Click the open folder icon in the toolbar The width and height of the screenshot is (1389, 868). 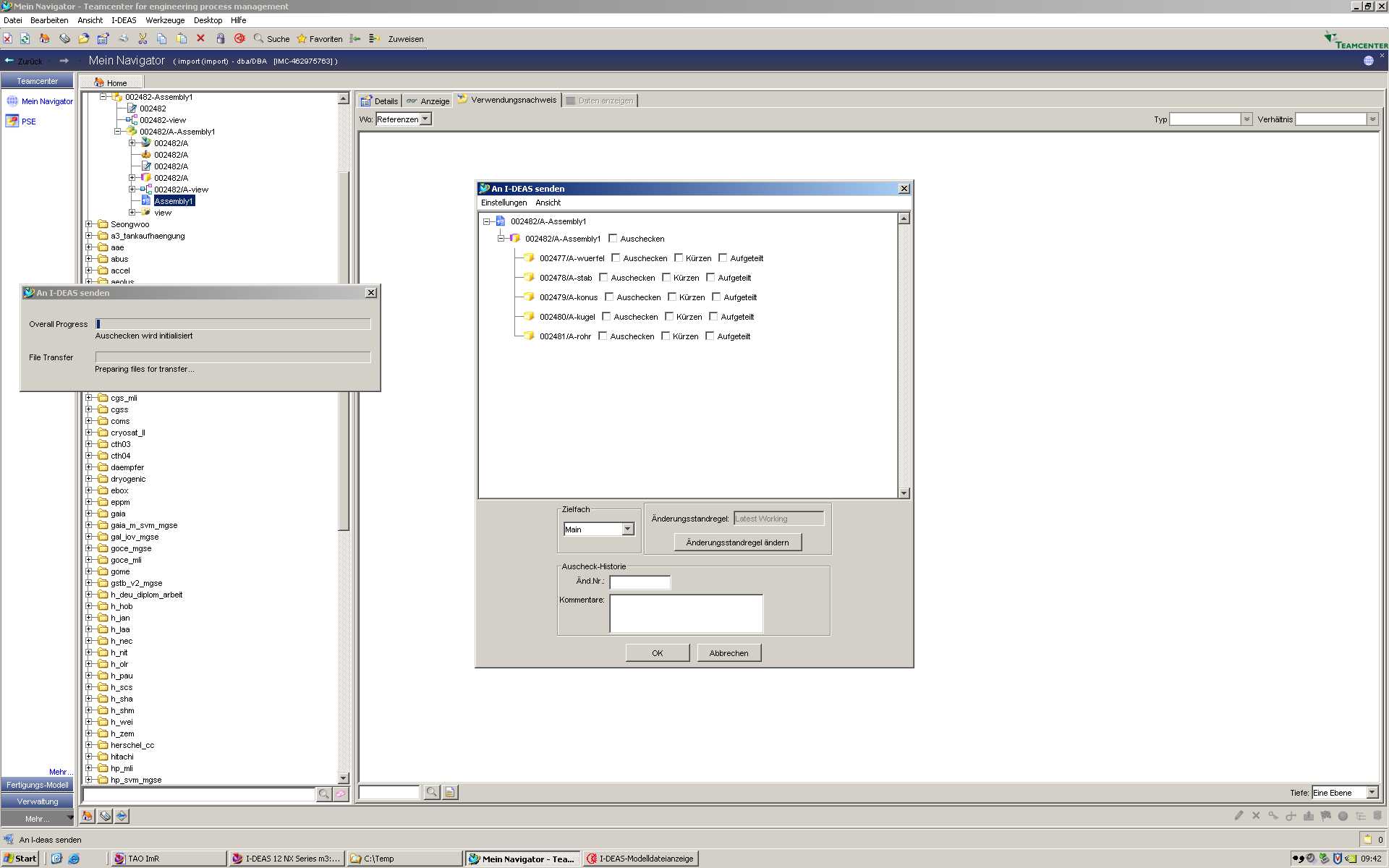84,39
